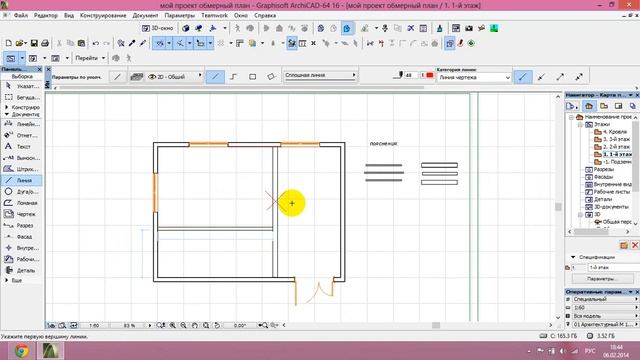Select the Линия tool in toolbox
This screenshot has width=640, height=360.
[22, 180]
